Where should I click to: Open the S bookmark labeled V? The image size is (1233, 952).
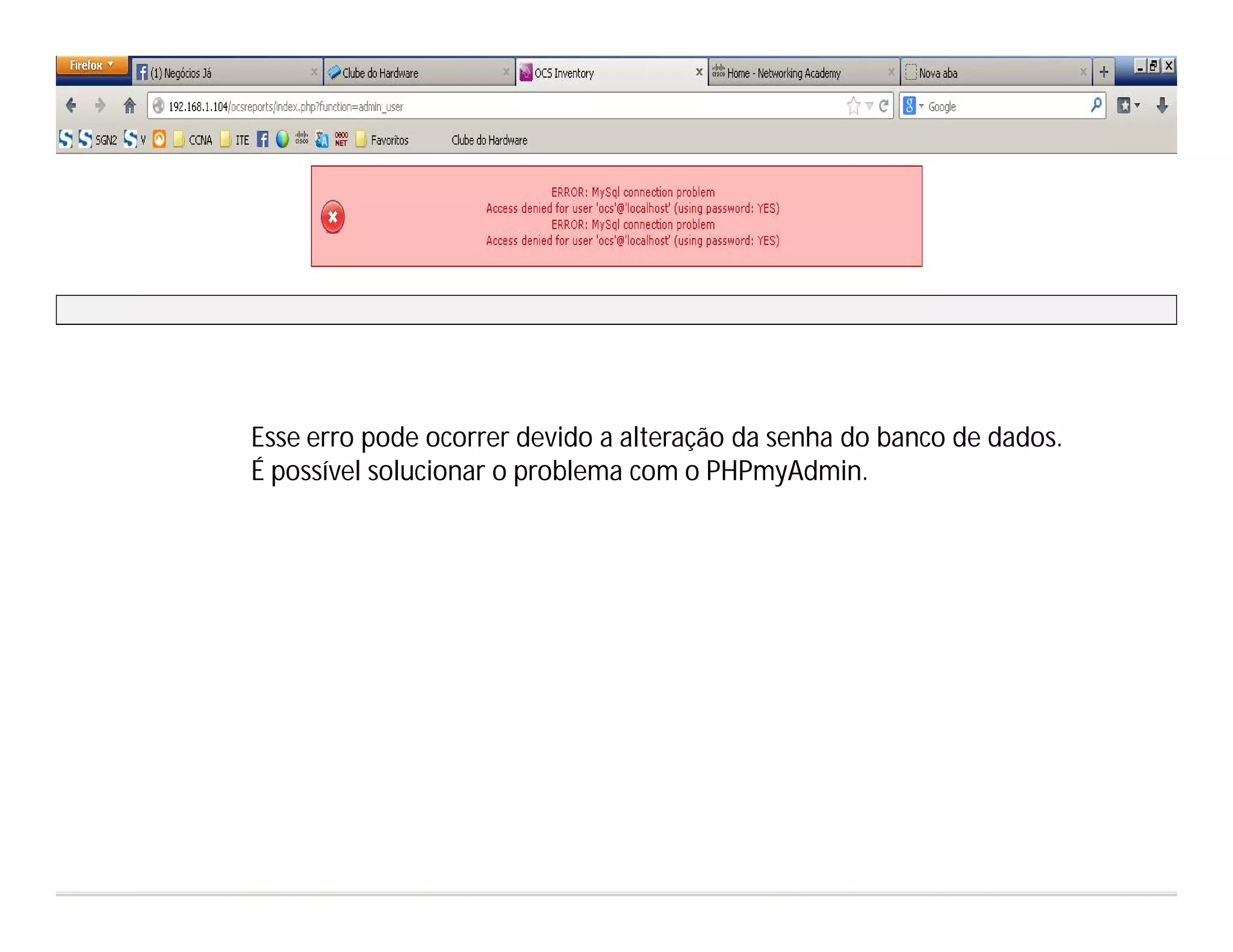134,139
